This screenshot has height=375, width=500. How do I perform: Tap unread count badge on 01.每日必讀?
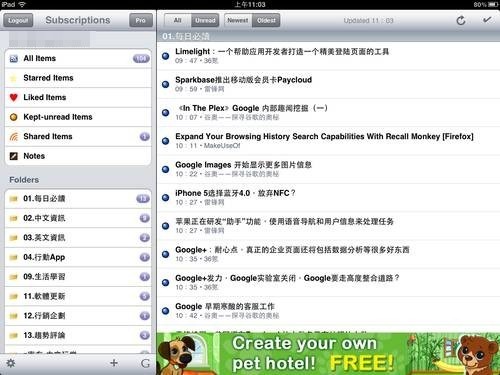pos(143,199)
